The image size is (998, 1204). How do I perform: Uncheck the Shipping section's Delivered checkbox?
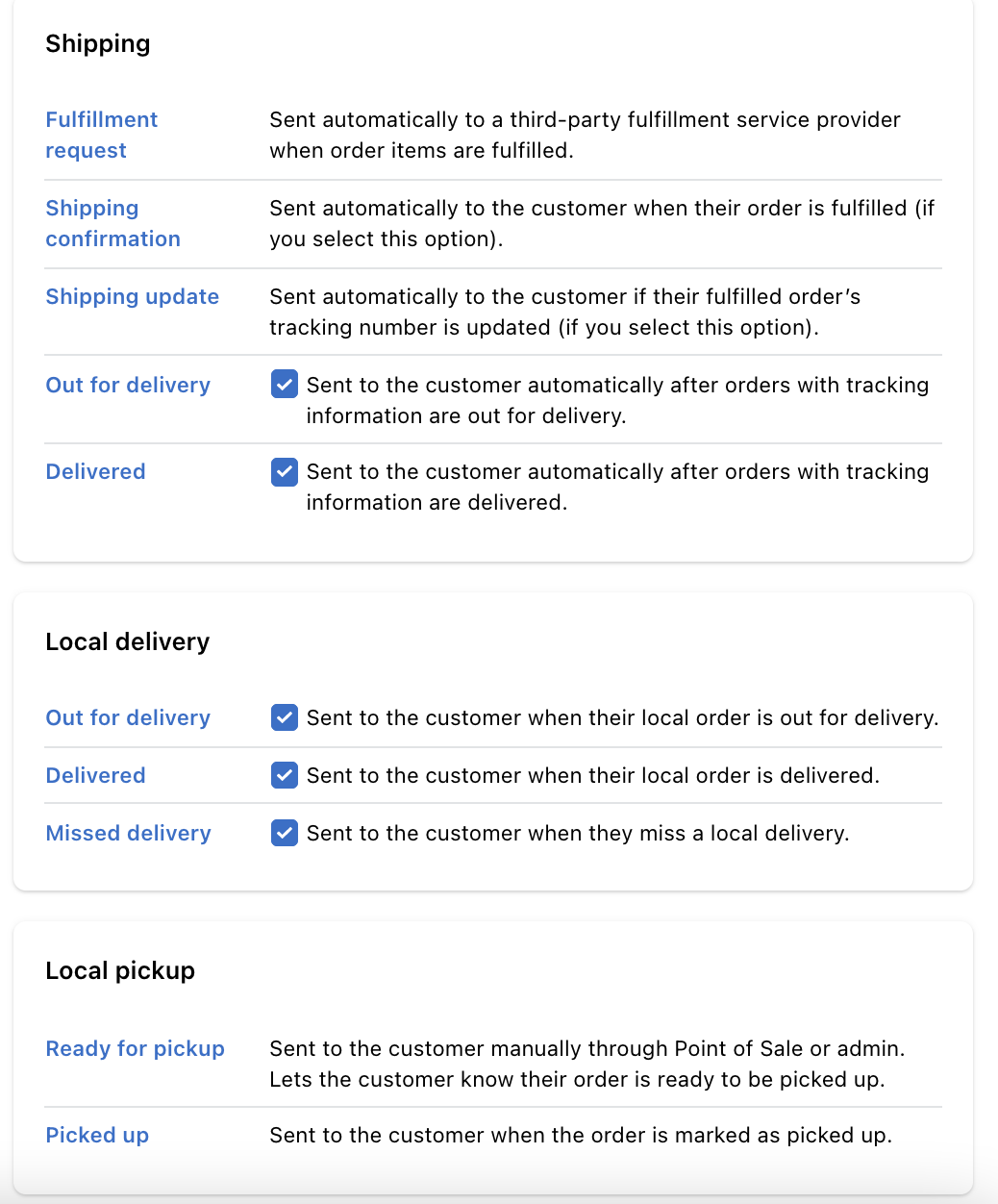pos(285,471)
